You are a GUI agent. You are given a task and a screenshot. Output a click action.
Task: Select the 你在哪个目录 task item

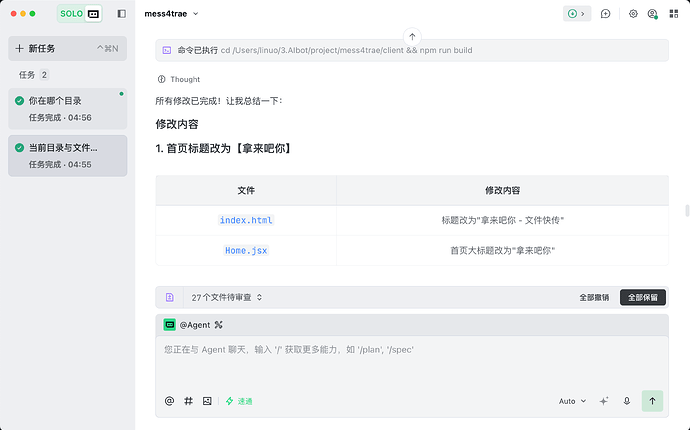pyautogui.click(x=67, y=109)
